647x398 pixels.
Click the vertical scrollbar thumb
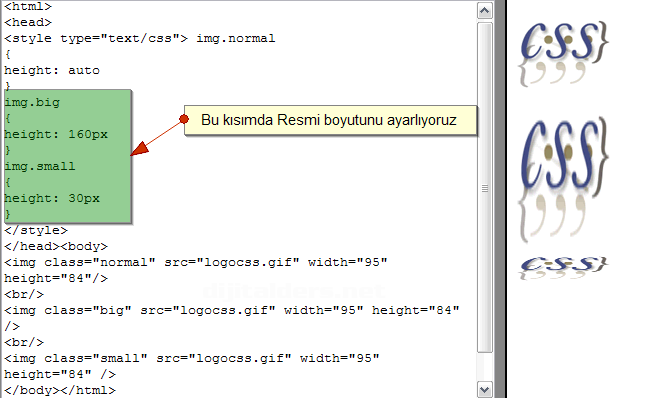(484, 188)
